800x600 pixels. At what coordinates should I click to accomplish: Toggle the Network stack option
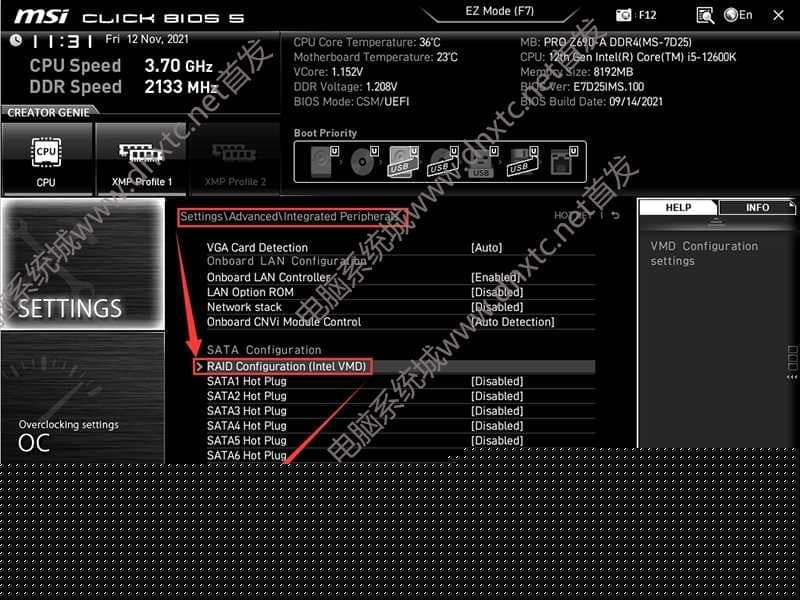coord(497,307)
